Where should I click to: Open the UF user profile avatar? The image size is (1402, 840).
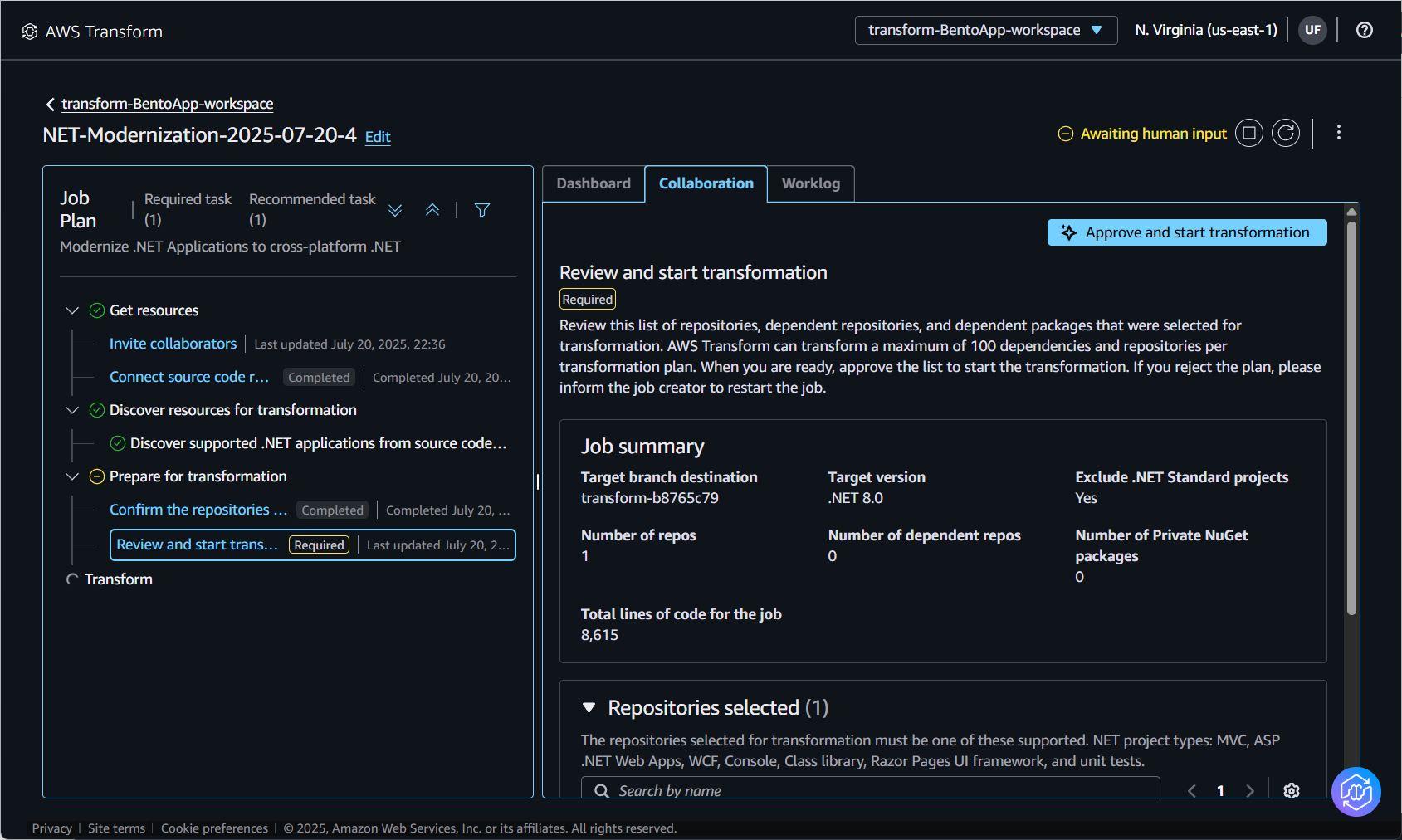1312,30
